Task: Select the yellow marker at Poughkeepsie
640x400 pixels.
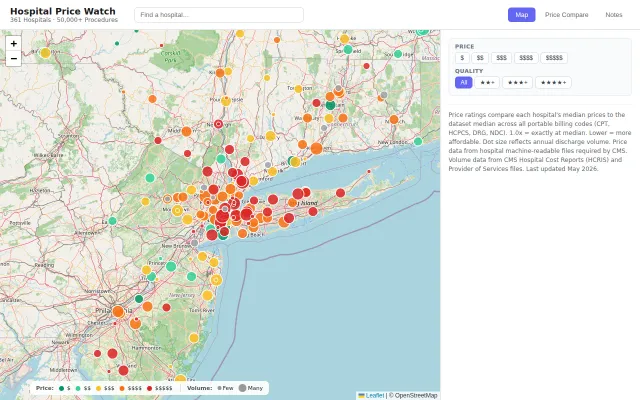Action: [x=226, y=101]
